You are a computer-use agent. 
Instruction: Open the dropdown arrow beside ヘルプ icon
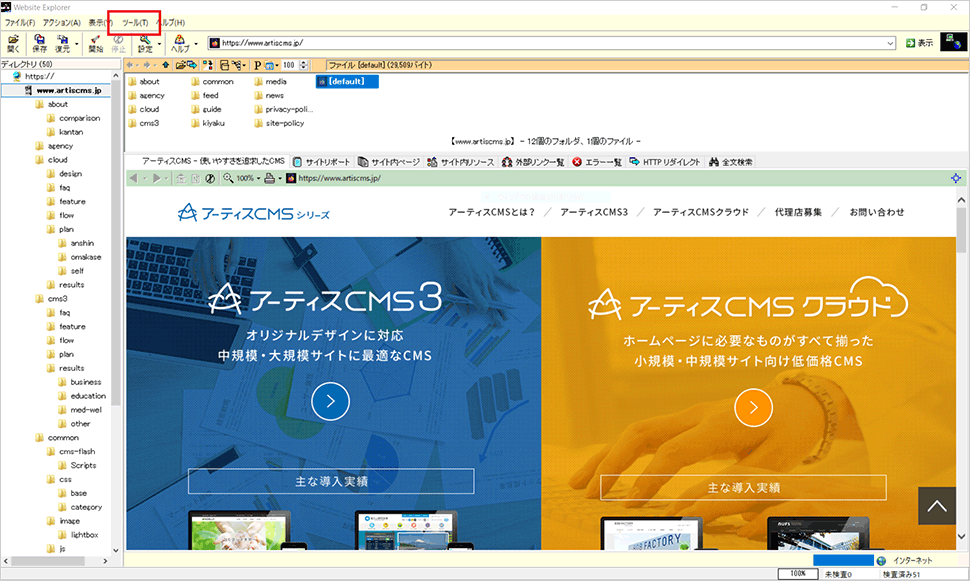[x=195, y=44]
